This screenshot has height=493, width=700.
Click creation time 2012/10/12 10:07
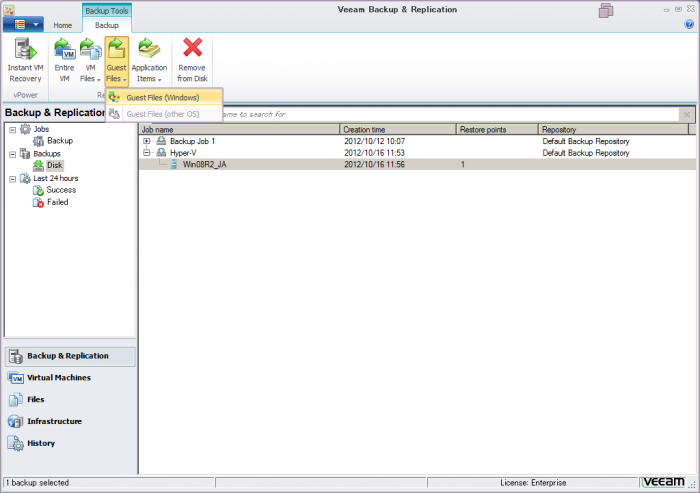[375, 141]
